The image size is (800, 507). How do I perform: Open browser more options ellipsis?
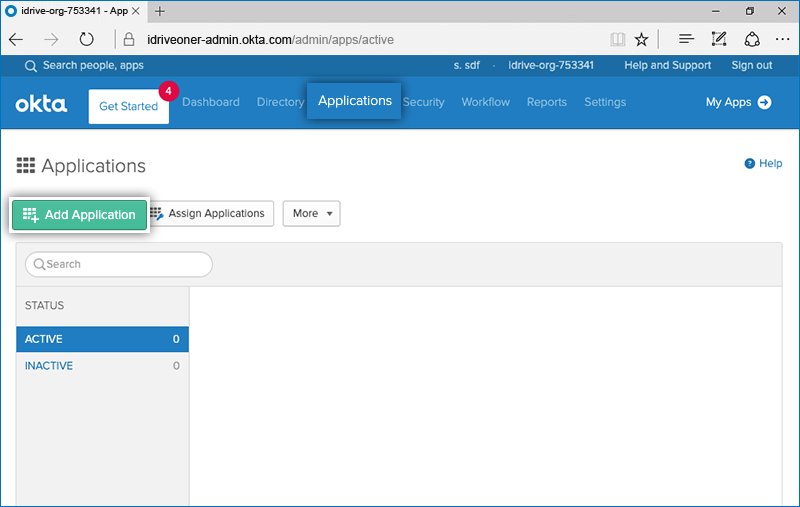pos(783,40)
